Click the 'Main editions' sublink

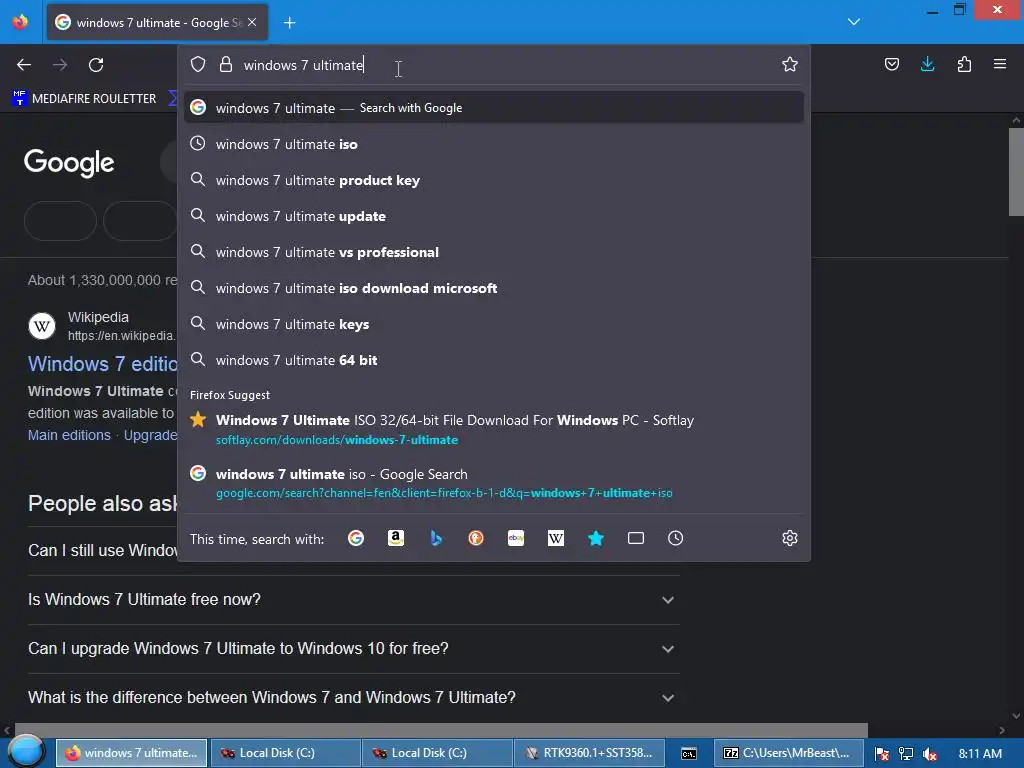[69, 435]
